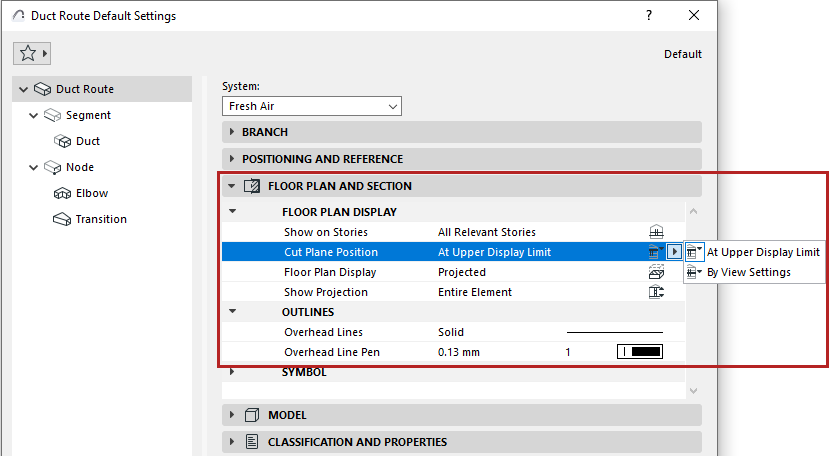Select the Transition tree item
This screenshot has height=456, width=829.
click(x=101, y=219)
